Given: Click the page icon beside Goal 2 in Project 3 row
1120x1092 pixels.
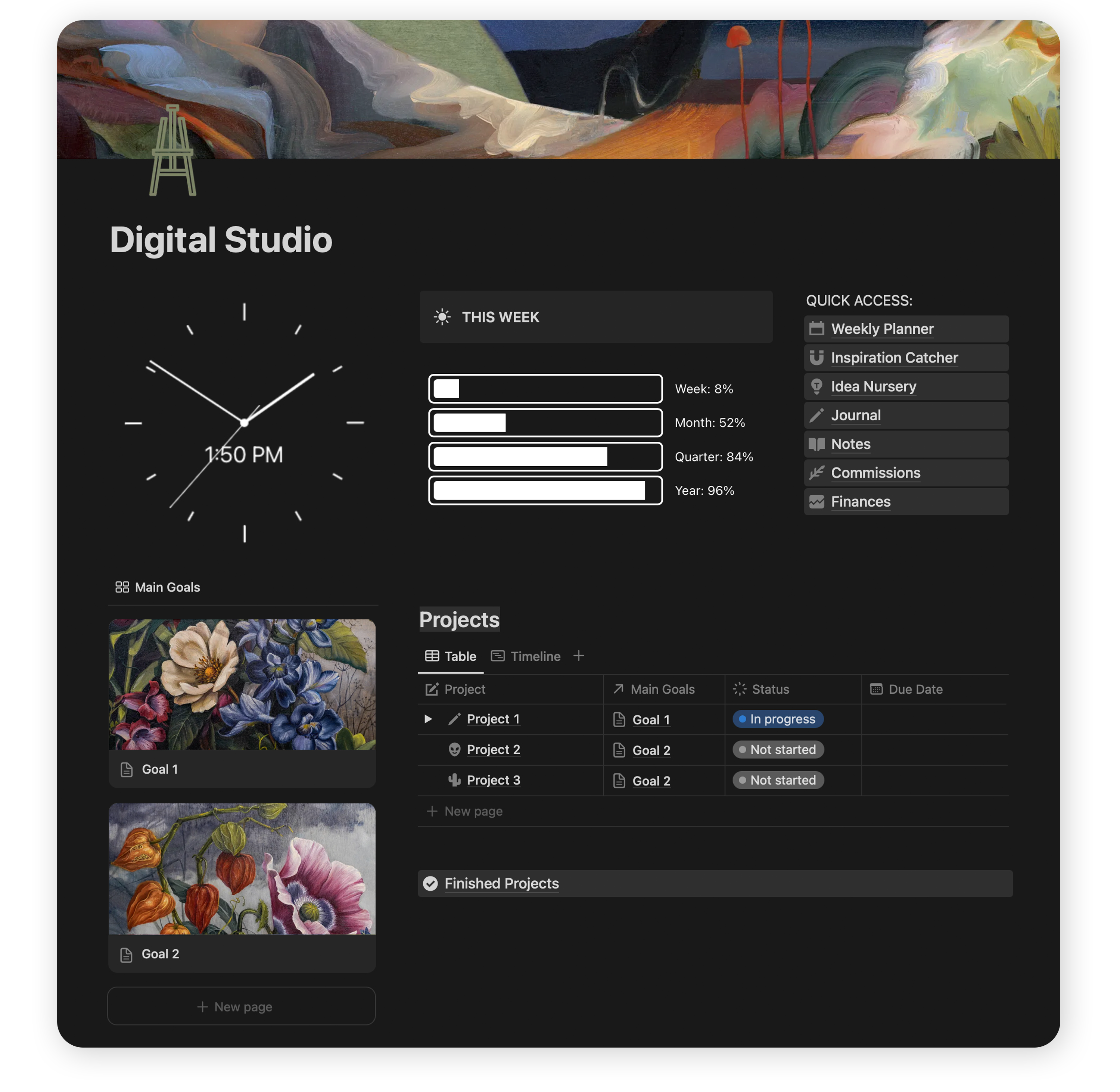Looking at the screenshot, I should coord(619,780).
